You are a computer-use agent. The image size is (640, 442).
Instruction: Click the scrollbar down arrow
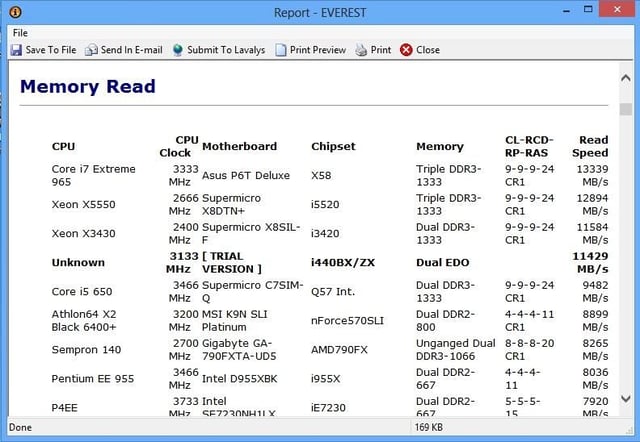click(x=625, y=399)
